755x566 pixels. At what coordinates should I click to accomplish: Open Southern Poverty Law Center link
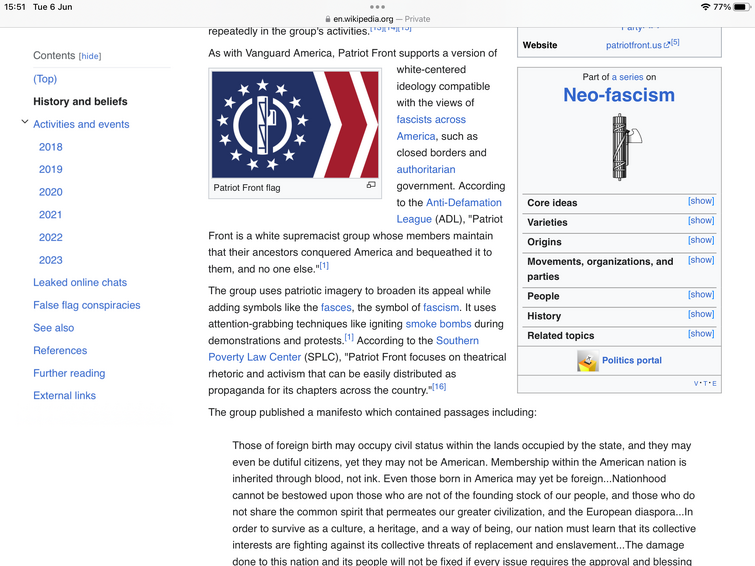343,349
